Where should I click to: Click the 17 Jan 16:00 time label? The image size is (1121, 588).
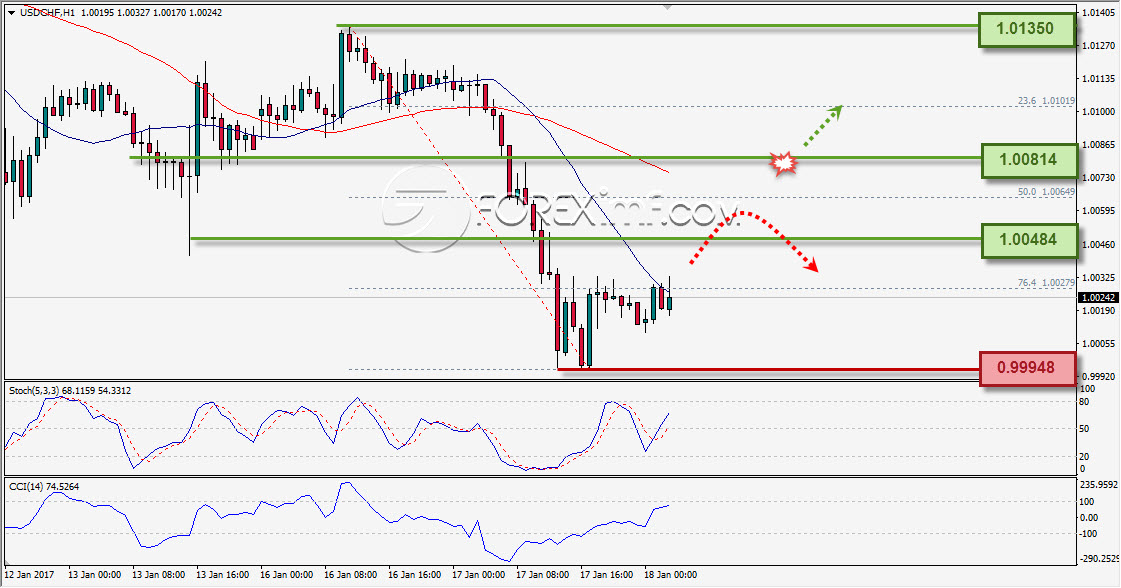606,574
